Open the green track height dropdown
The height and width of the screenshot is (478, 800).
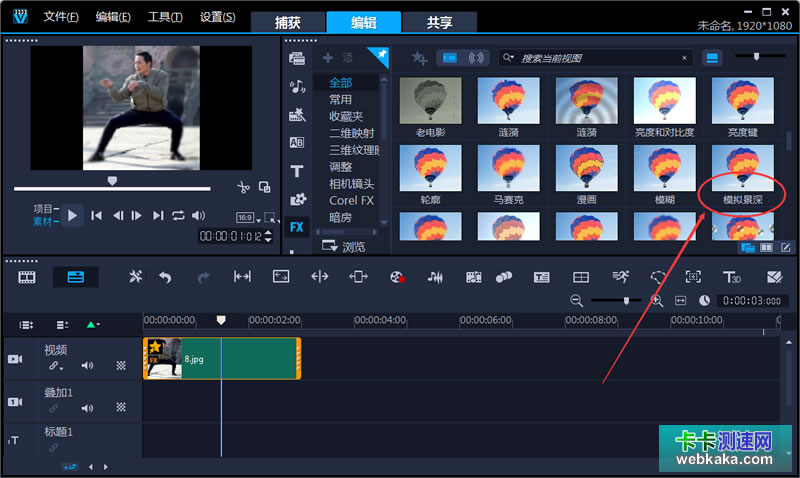click(94, 325)
